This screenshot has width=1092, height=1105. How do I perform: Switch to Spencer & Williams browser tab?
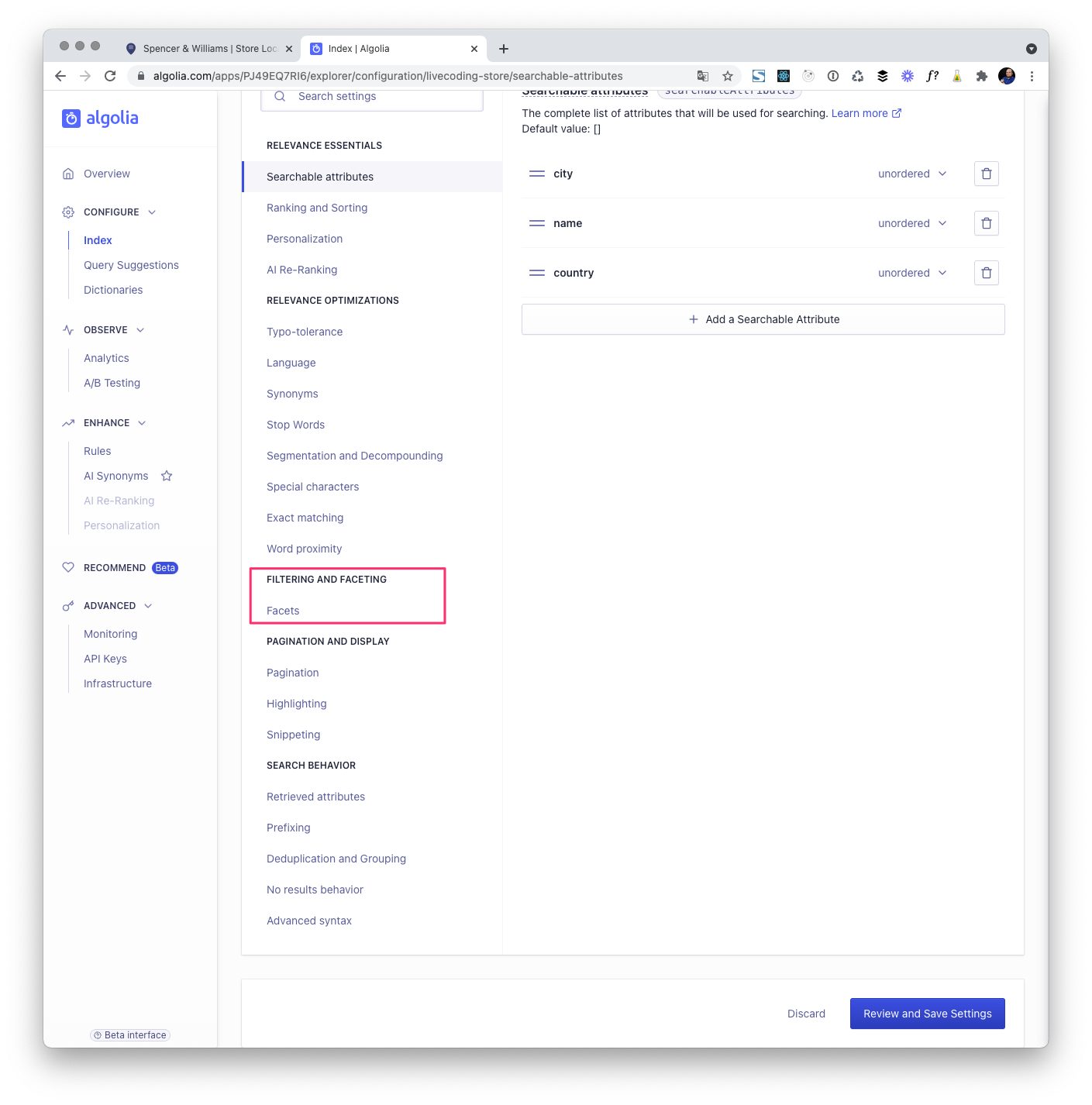click(210, 49)
